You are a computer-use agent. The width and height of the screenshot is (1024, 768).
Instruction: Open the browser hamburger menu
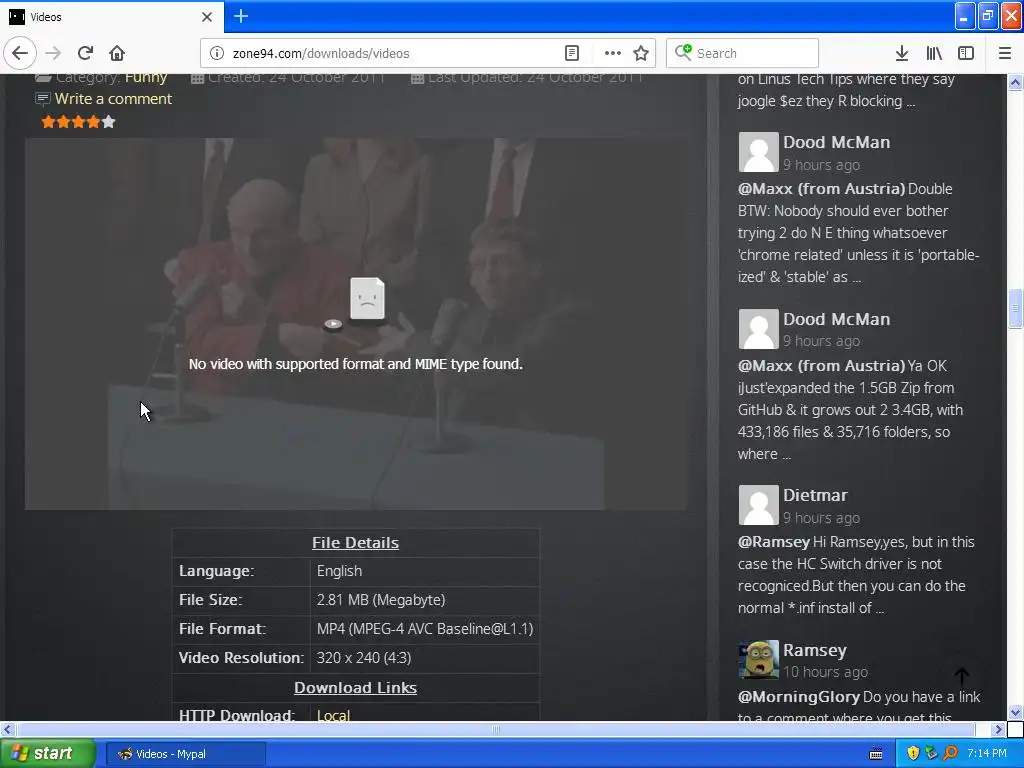click(x=1005, y=53)
